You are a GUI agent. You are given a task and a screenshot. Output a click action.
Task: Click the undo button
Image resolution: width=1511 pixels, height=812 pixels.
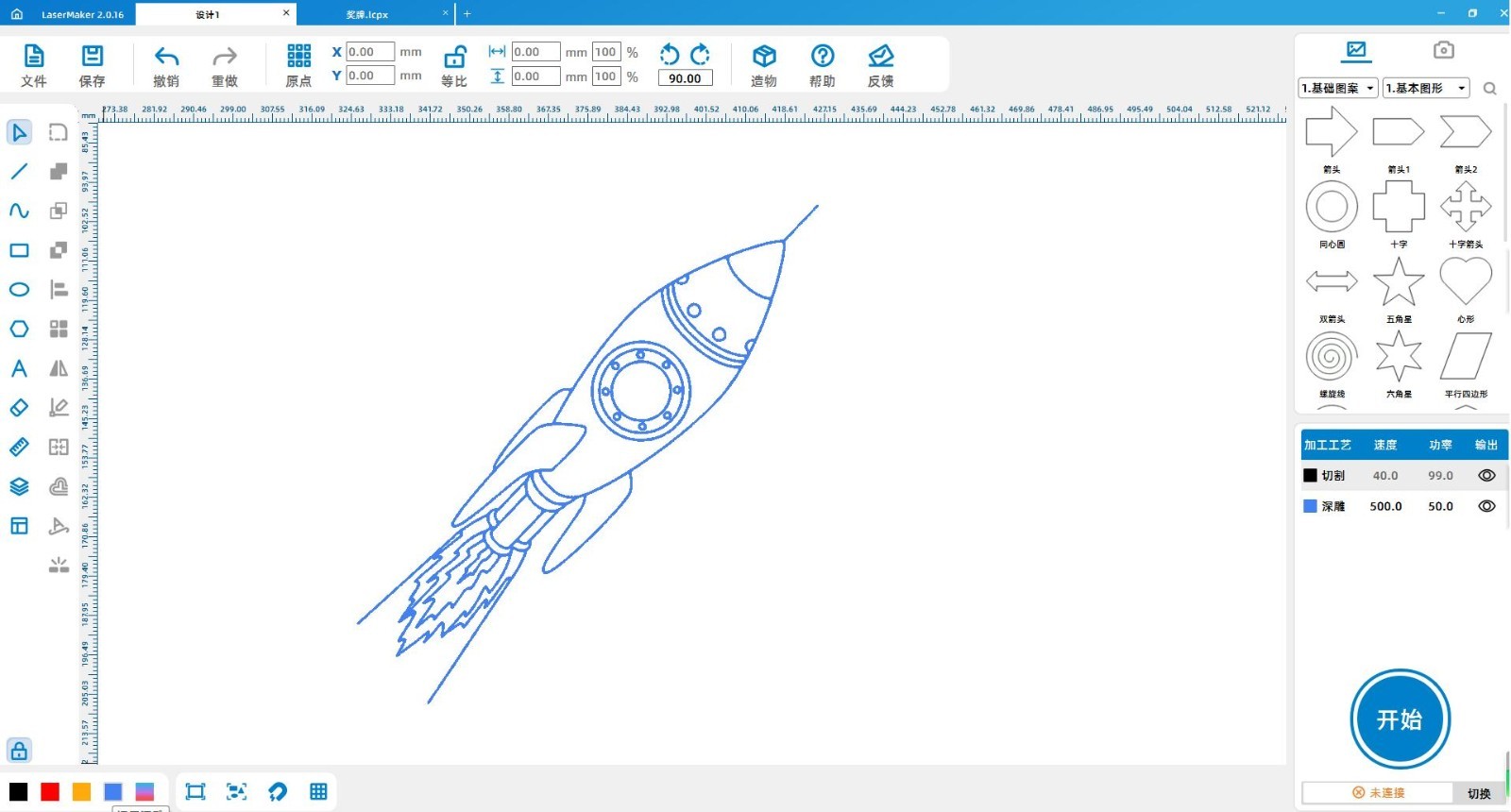pyautogui.click(x=166, y=66)
